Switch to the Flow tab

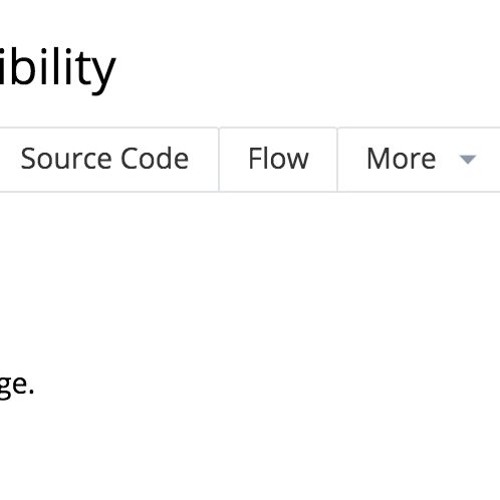[278, 159]
